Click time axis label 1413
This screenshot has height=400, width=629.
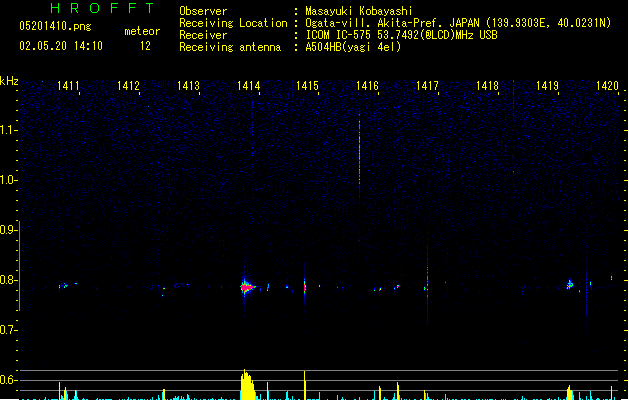(x=188, y=86)
